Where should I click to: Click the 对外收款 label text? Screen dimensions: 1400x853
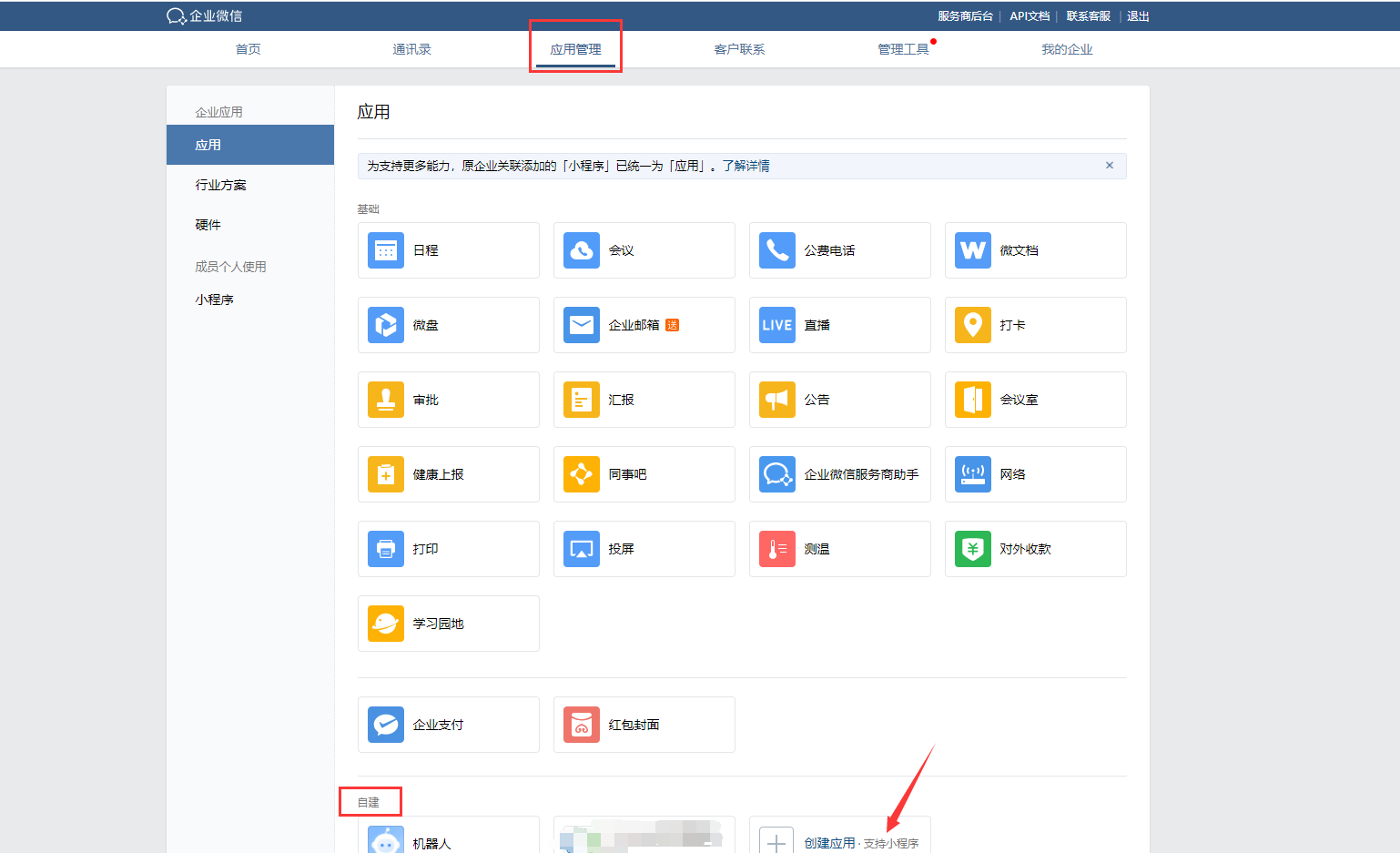pyautogui.click(x=1026, y=549)
